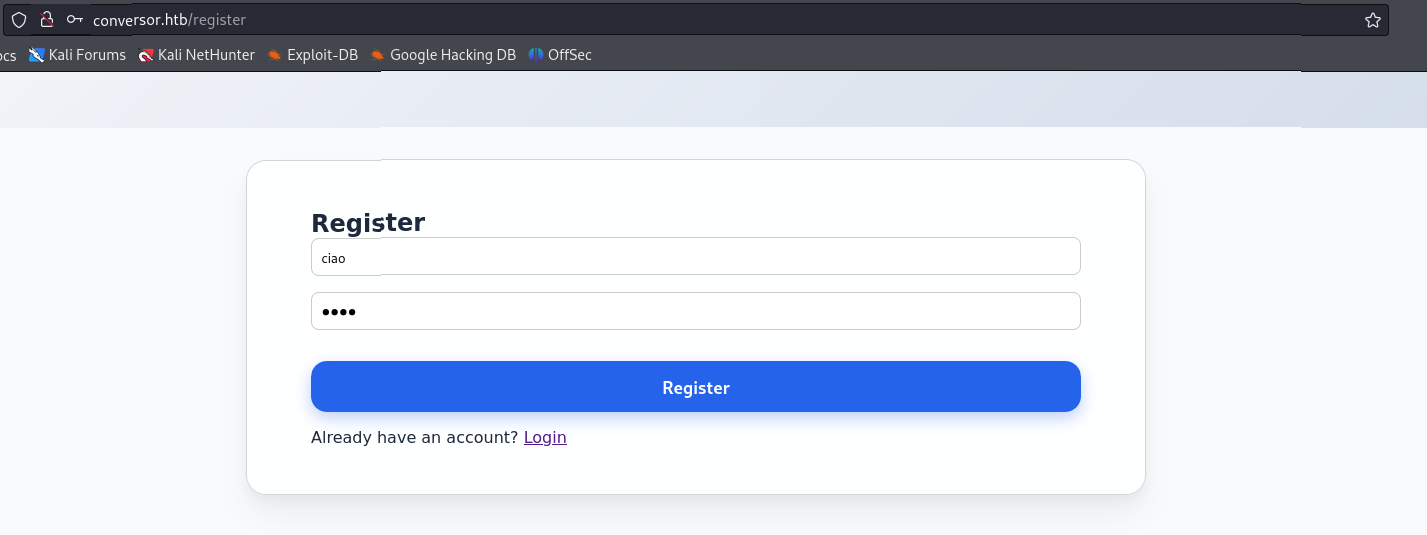This screenshot has width=1427, height=535.
Task: Click the Exploit-DB bookmark favicon
Action: click(x=274, y=55)
